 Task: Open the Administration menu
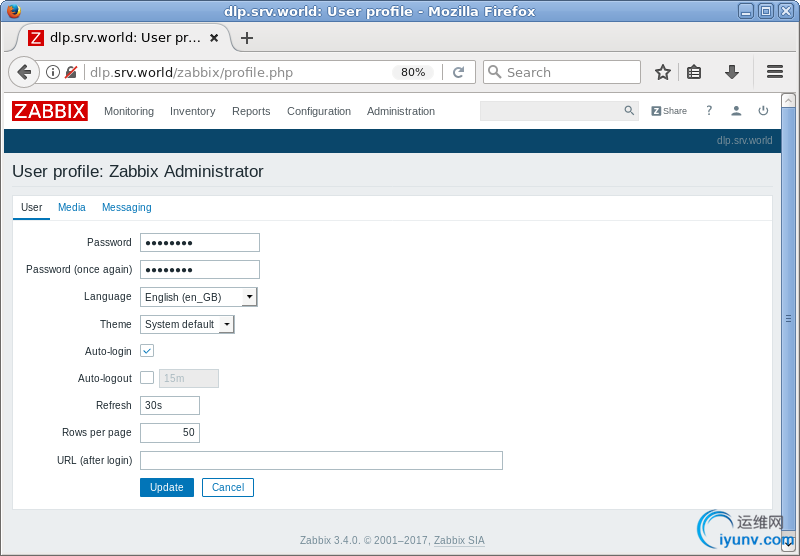[x=401, y=111]
